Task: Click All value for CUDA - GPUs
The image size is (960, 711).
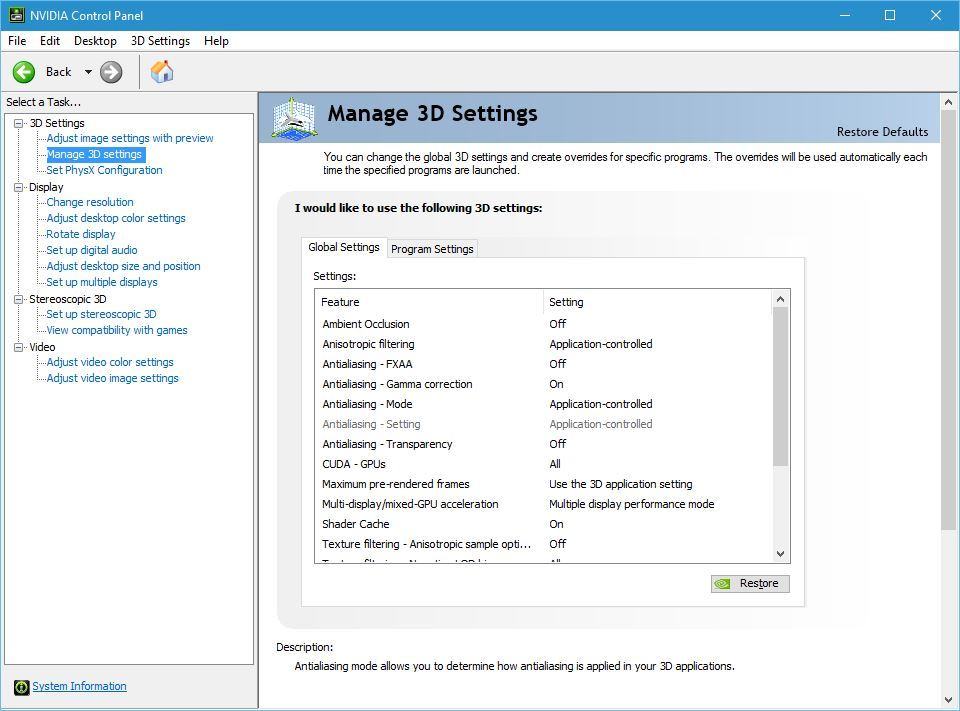Action: point(555,464)
